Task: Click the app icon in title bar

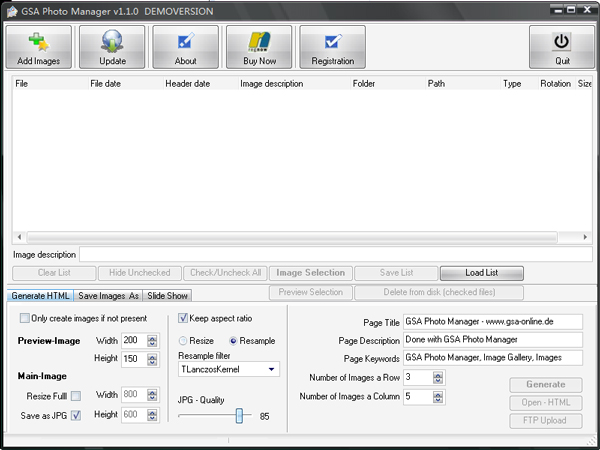Action: [x=12, y=12]
